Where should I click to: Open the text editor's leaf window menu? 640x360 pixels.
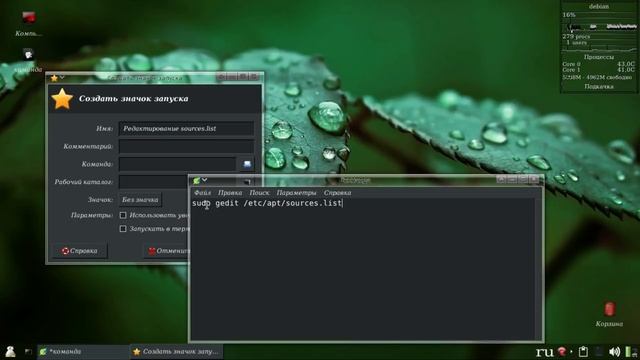coord(197,180)
